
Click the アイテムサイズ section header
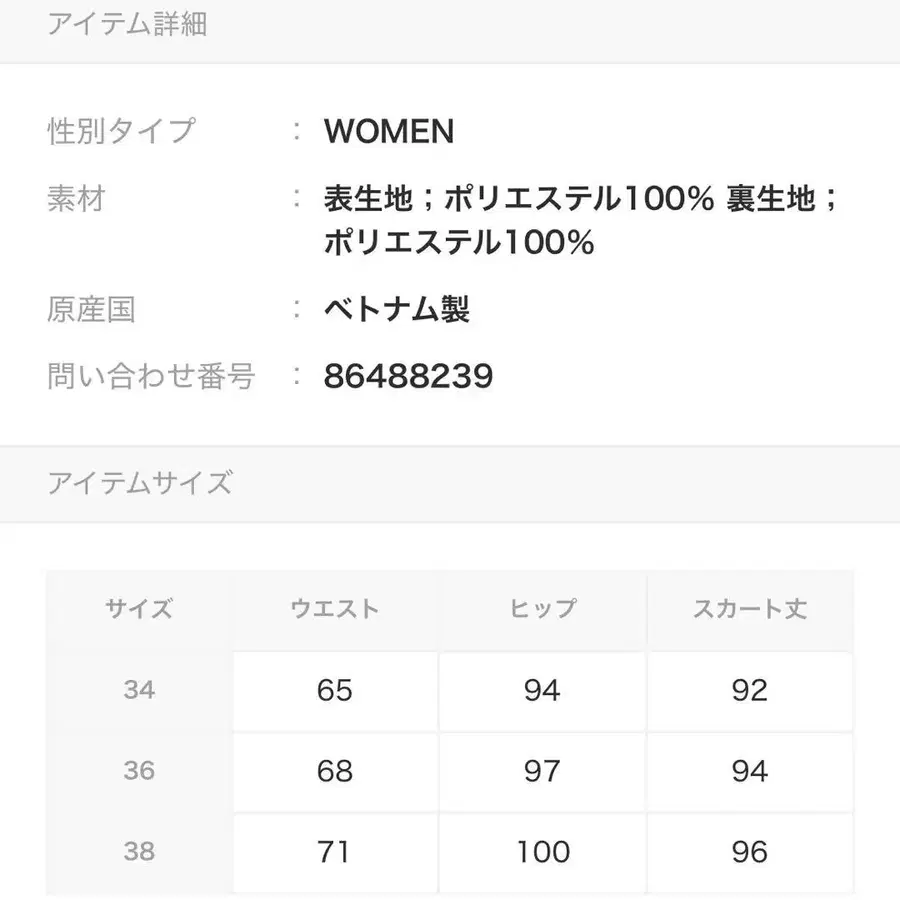[x=140, y=484]
